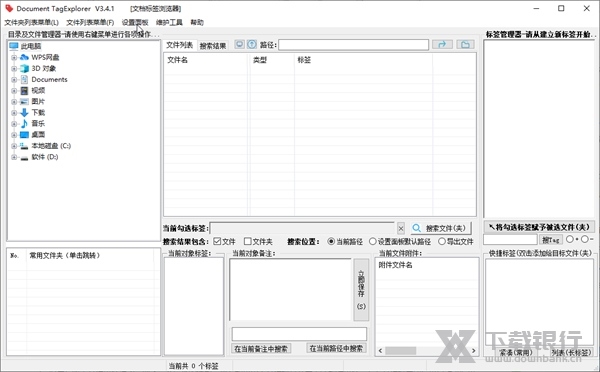Toggle the 文件 checkbox in search results
The height and width of the screenshot is (372, 600).
click(217, 241)
